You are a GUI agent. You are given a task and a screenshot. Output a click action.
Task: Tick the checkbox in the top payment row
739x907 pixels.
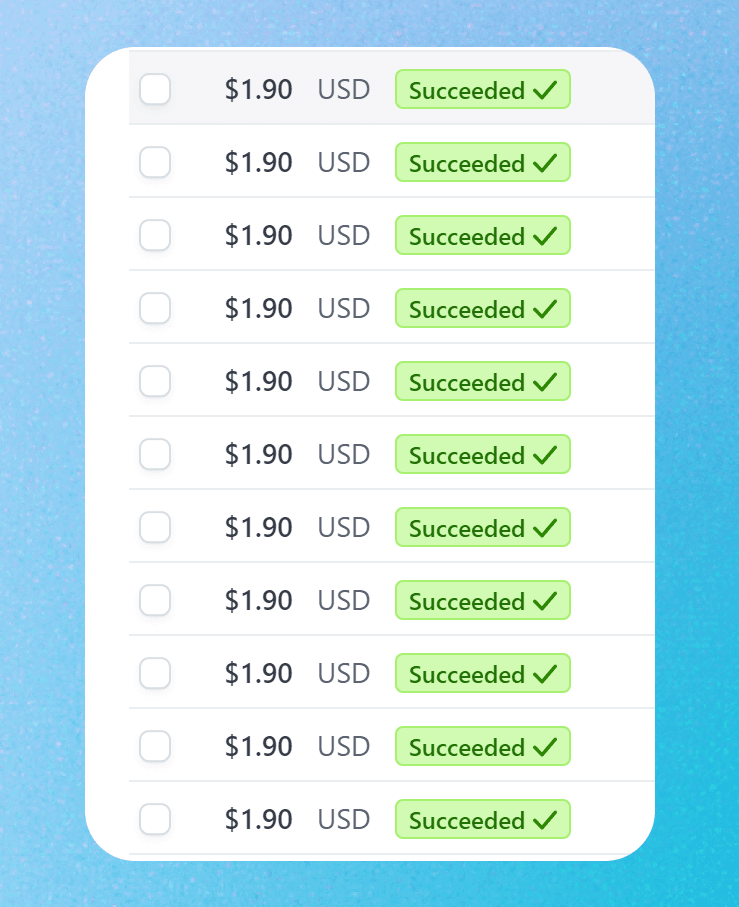(155, 89)
